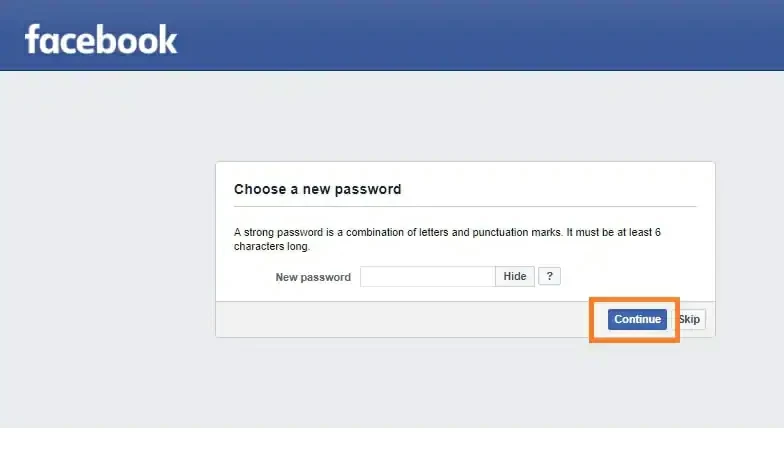Screen dimensions: 784x469
Task: Hide typed password characters
Action: 514,276
